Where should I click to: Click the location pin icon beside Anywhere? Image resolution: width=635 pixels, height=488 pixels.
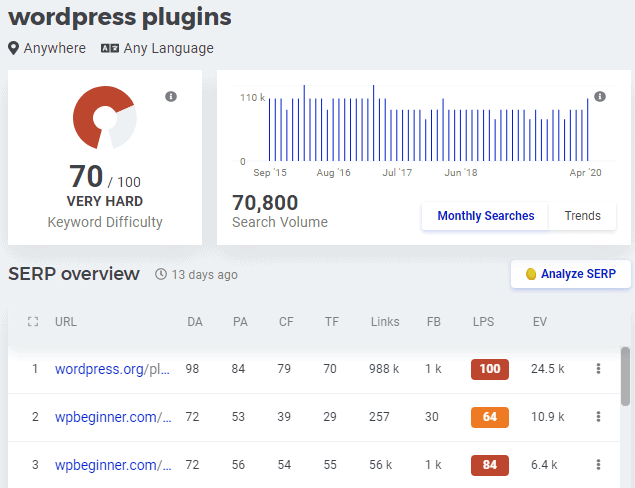(x=14, y=48)
